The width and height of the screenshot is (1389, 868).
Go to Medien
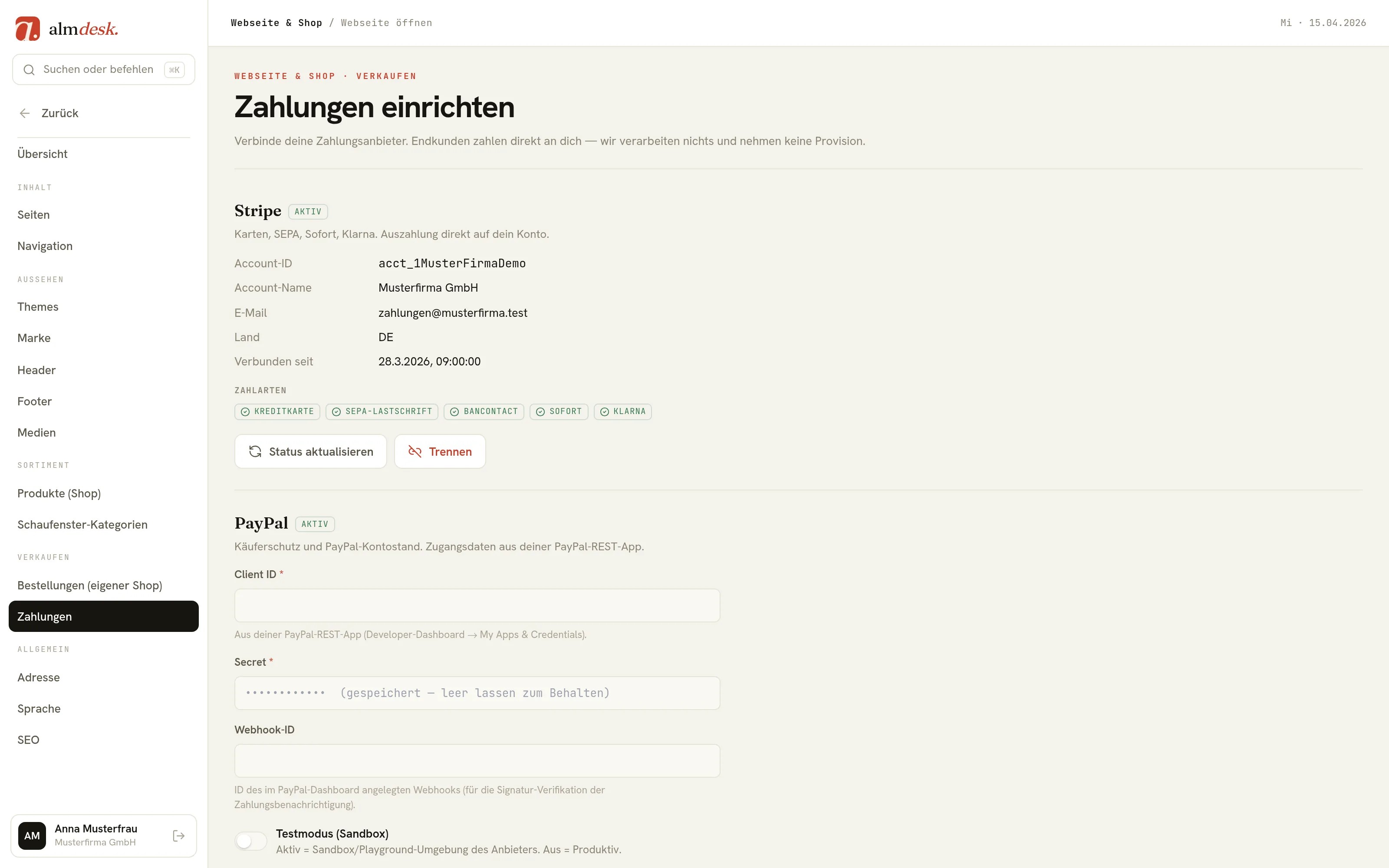(x=104, y=432)
